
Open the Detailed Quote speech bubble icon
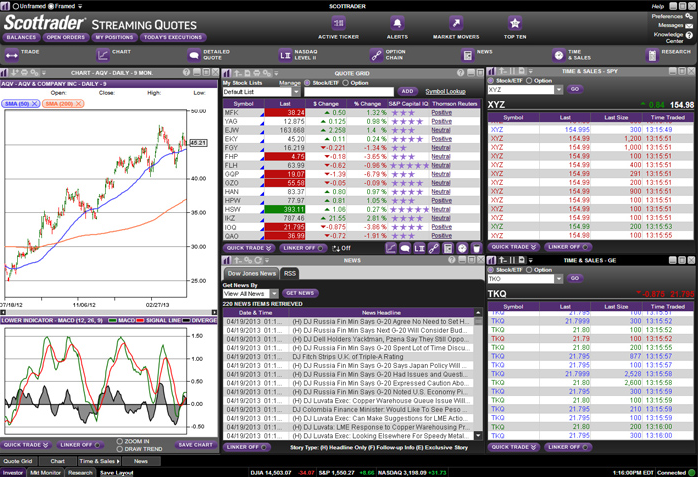194,55
